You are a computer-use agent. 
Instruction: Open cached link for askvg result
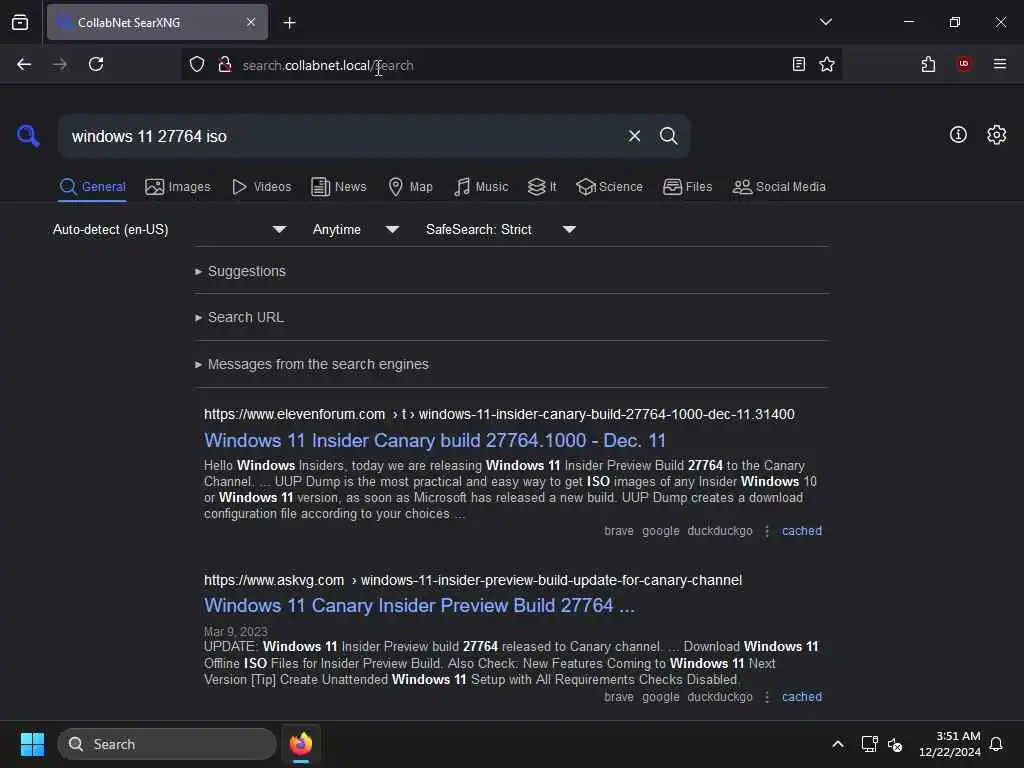pyautogui.click(x=801, y=697)
